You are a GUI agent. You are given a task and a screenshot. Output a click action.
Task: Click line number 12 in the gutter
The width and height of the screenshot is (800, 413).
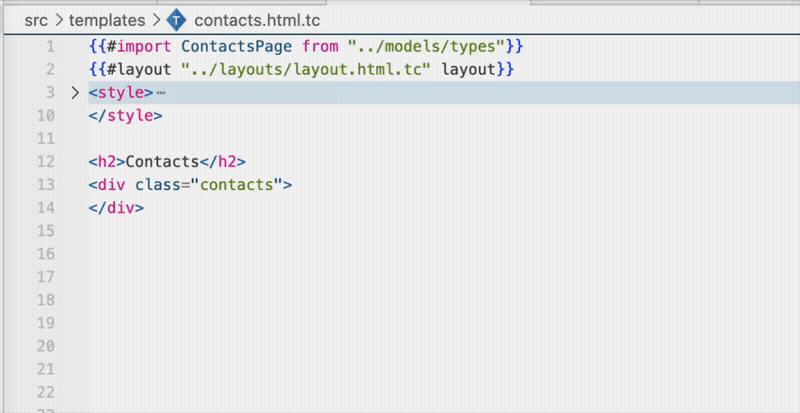coord(45,162)
